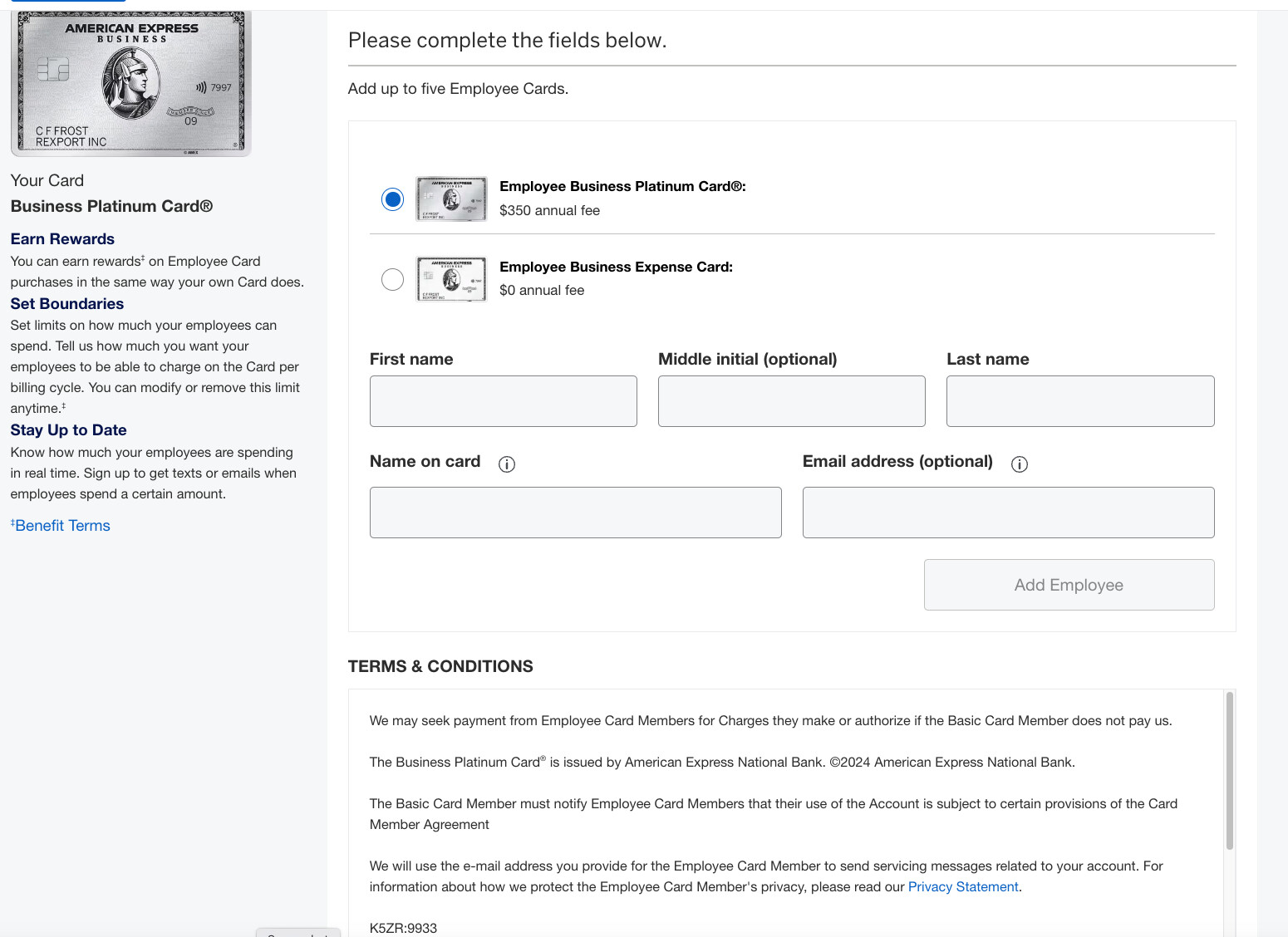Click the Earn Rewards heading
This screenshot has height=937, width=1288.
(62, 239)
